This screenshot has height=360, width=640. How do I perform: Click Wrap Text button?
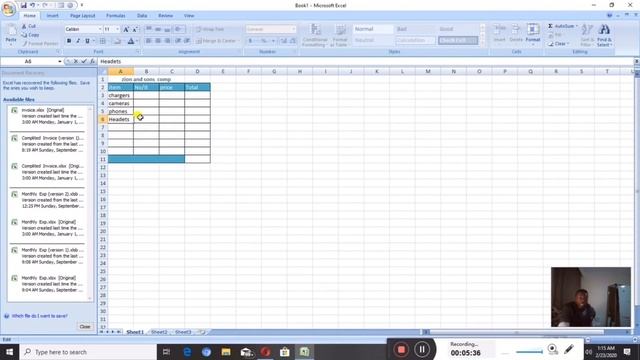click(x=210, y=29)
